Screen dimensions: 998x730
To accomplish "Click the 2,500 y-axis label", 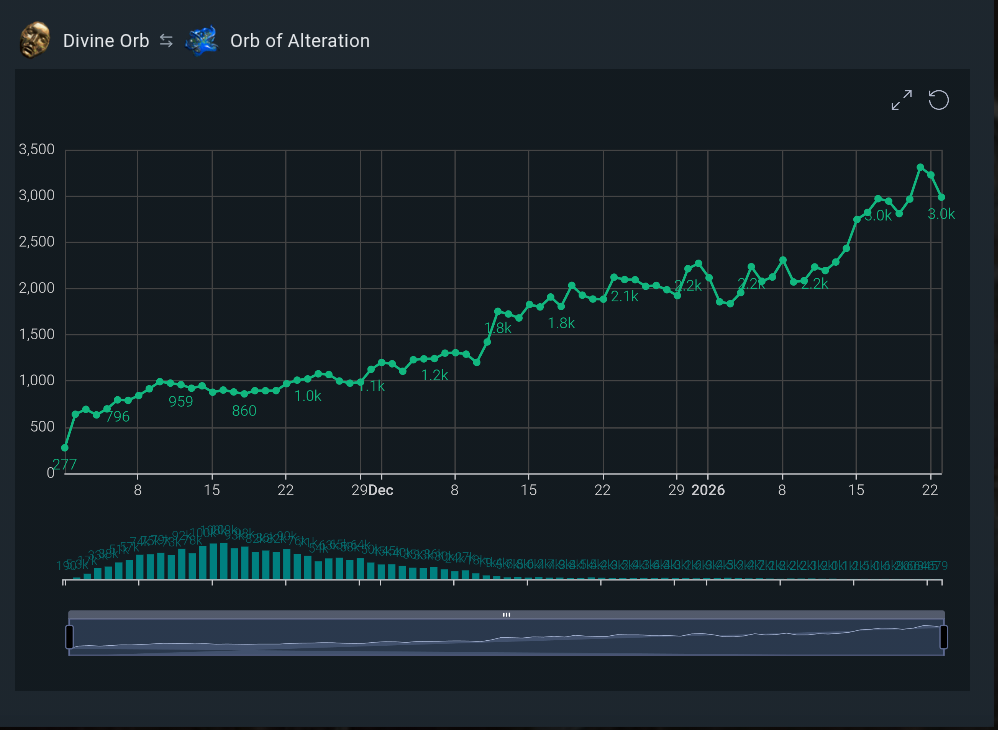I will tap(36, 242).
